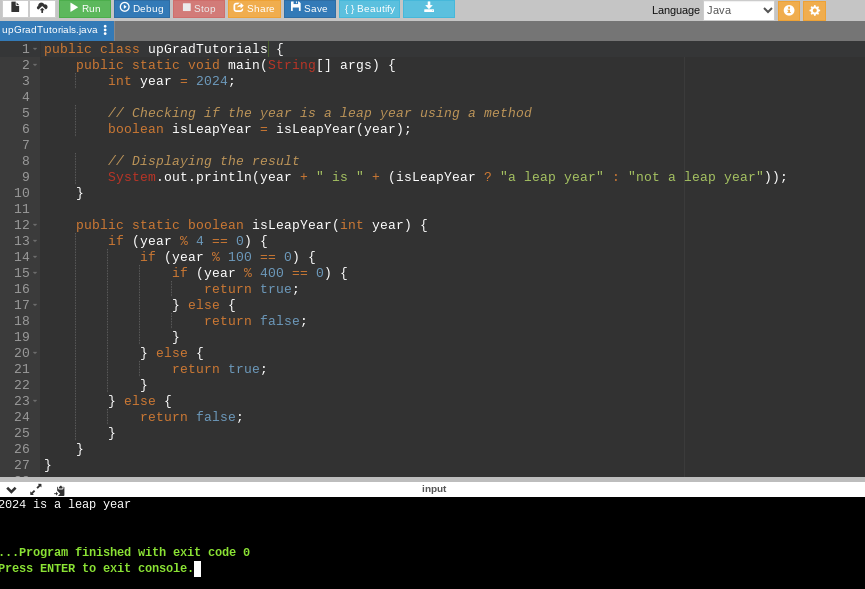Click the input section bar
The image size is (865, 589).
[x=434, y=489]
